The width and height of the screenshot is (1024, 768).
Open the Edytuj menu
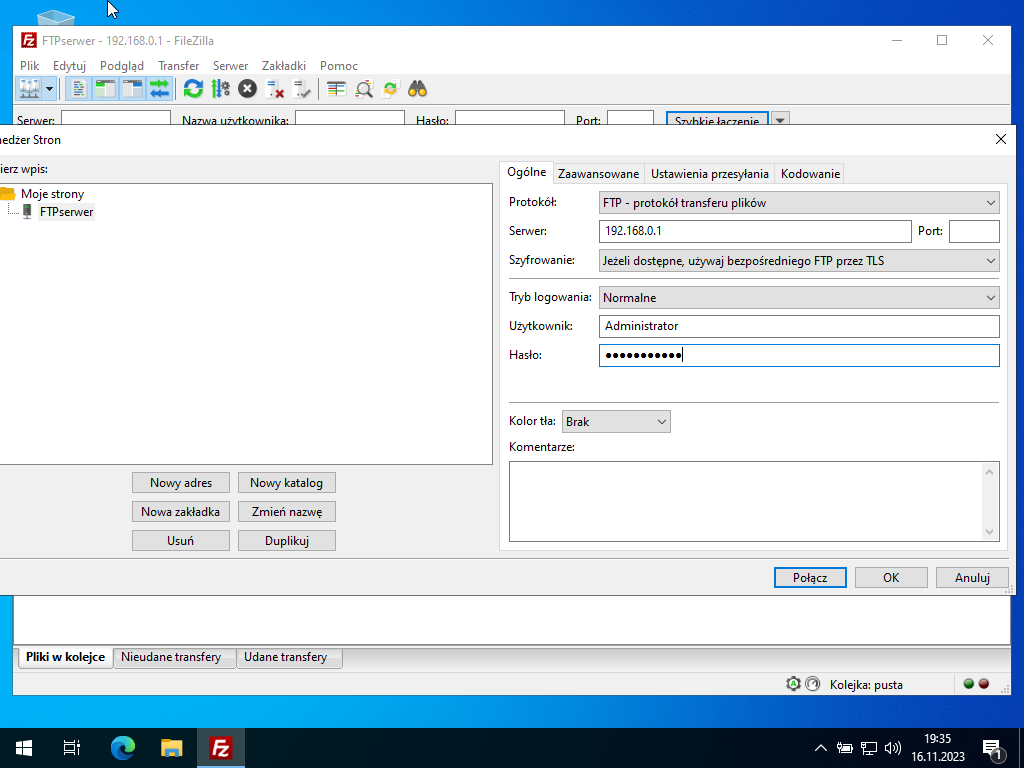pyautogui.click(x=69, y=65)
